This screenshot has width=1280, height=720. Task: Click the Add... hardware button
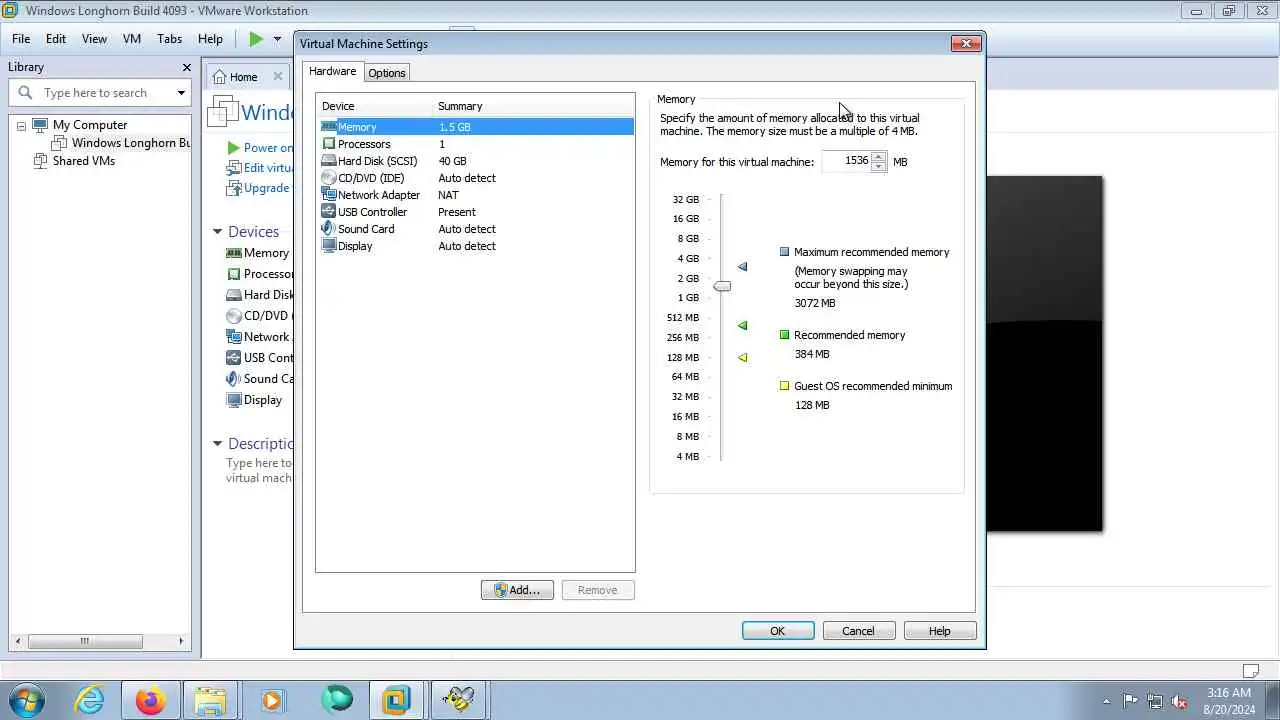(x=517, y=590)
